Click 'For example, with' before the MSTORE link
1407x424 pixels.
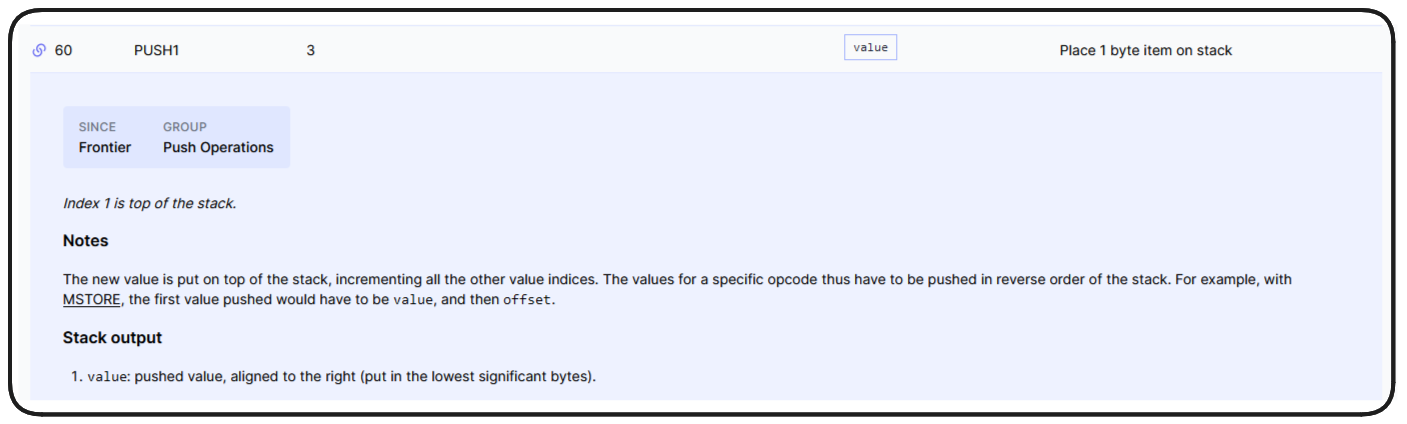coord(1248,279)
